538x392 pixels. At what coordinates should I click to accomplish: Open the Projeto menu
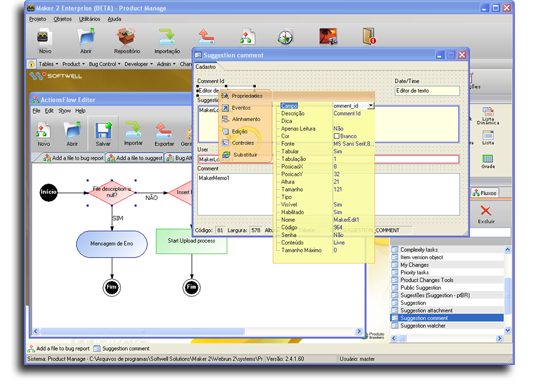(37, 19)
